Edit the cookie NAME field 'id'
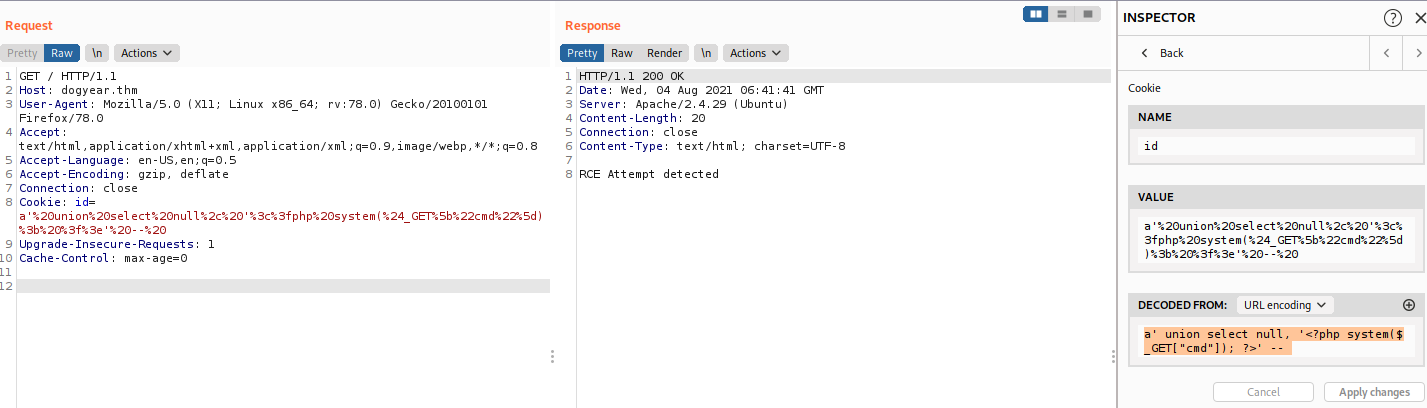Viewport: 1427px width, 408px height. click(1277, 146)
